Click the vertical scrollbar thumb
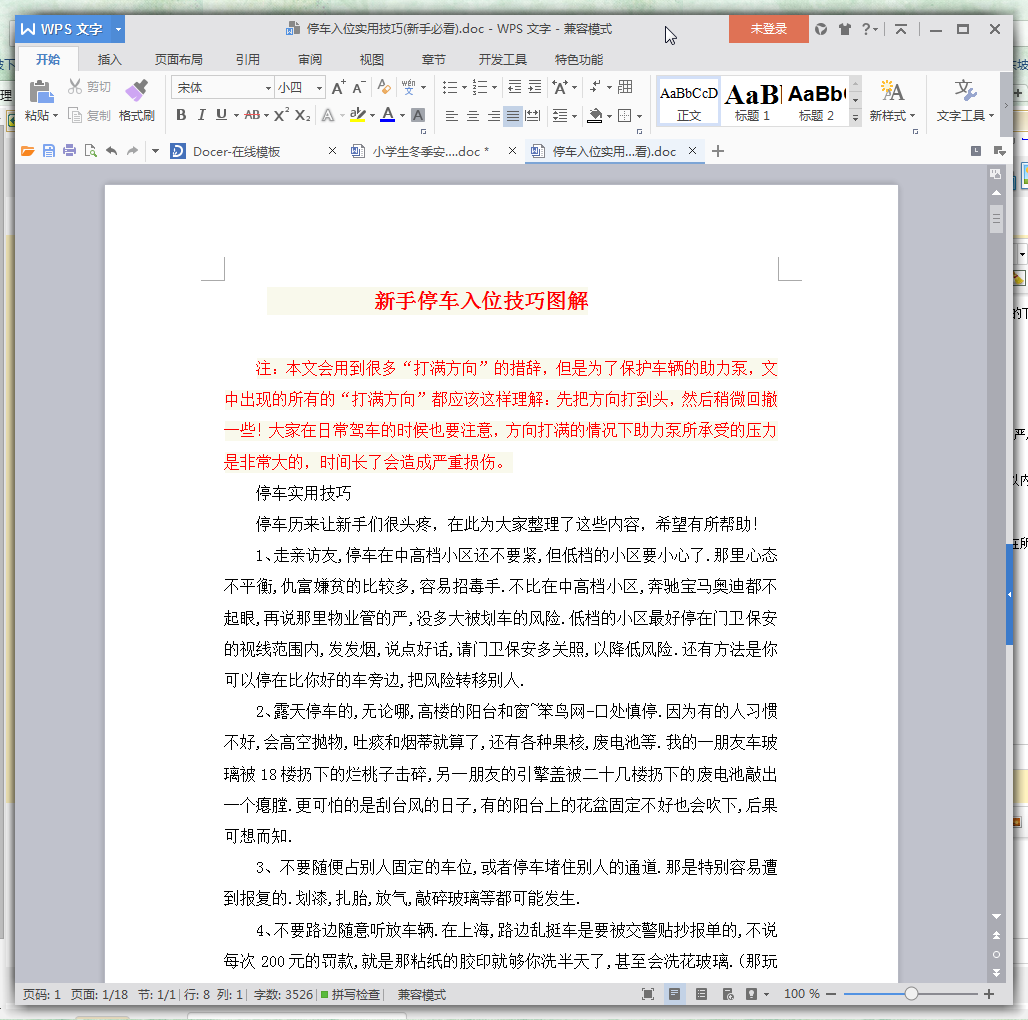This screenshot has height=1020, width=1028. click(996, 219)
